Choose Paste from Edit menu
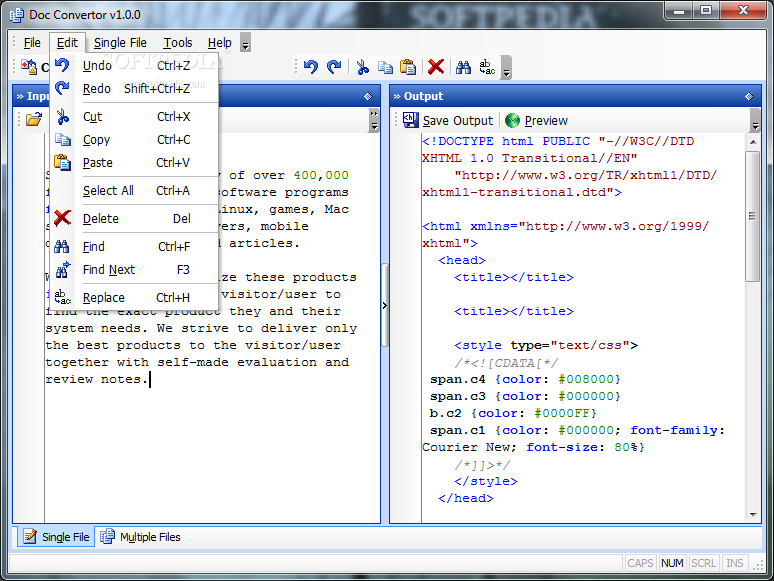The width and height of the screenshot is (774, 581). (134, 163)
